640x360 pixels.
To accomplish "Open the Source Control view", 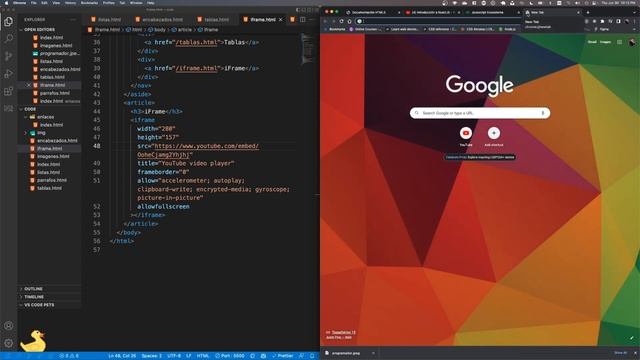I will (8, 56).
